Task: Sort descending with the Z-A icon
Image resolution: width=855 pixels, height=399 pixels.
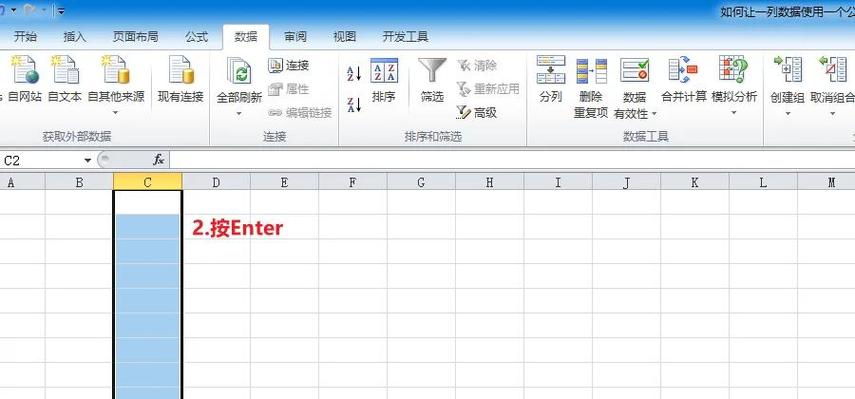Action: (354, 104)
